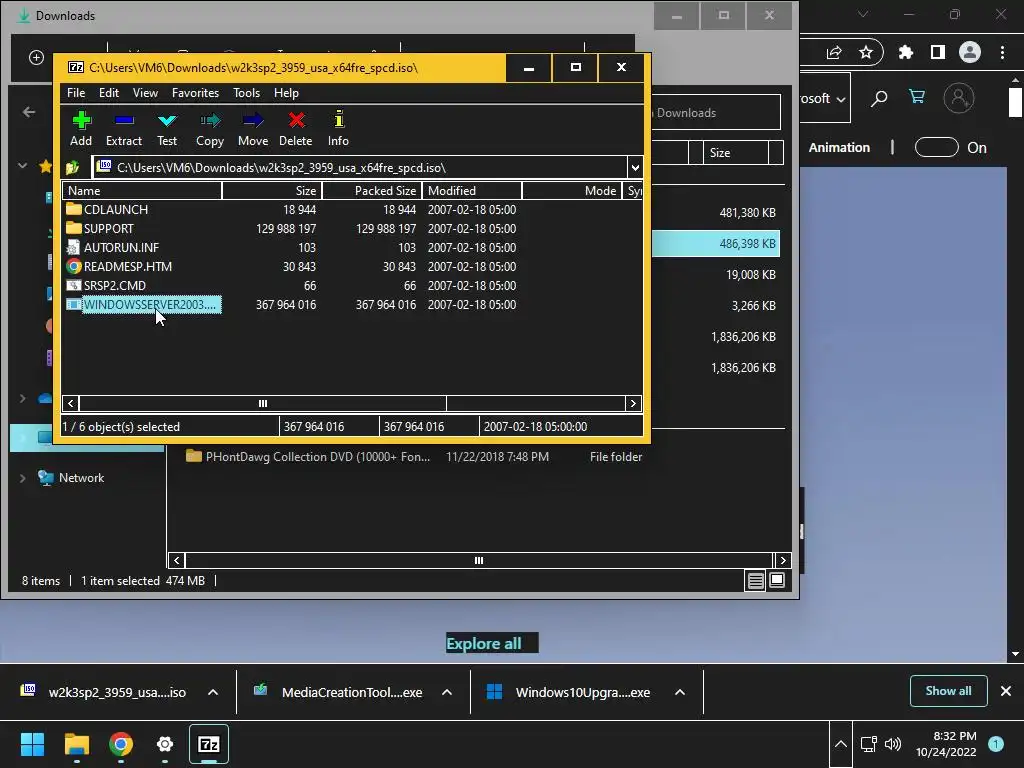
Task: Open the Chrome extensions puzzle icon
Action: pos(905,52)
